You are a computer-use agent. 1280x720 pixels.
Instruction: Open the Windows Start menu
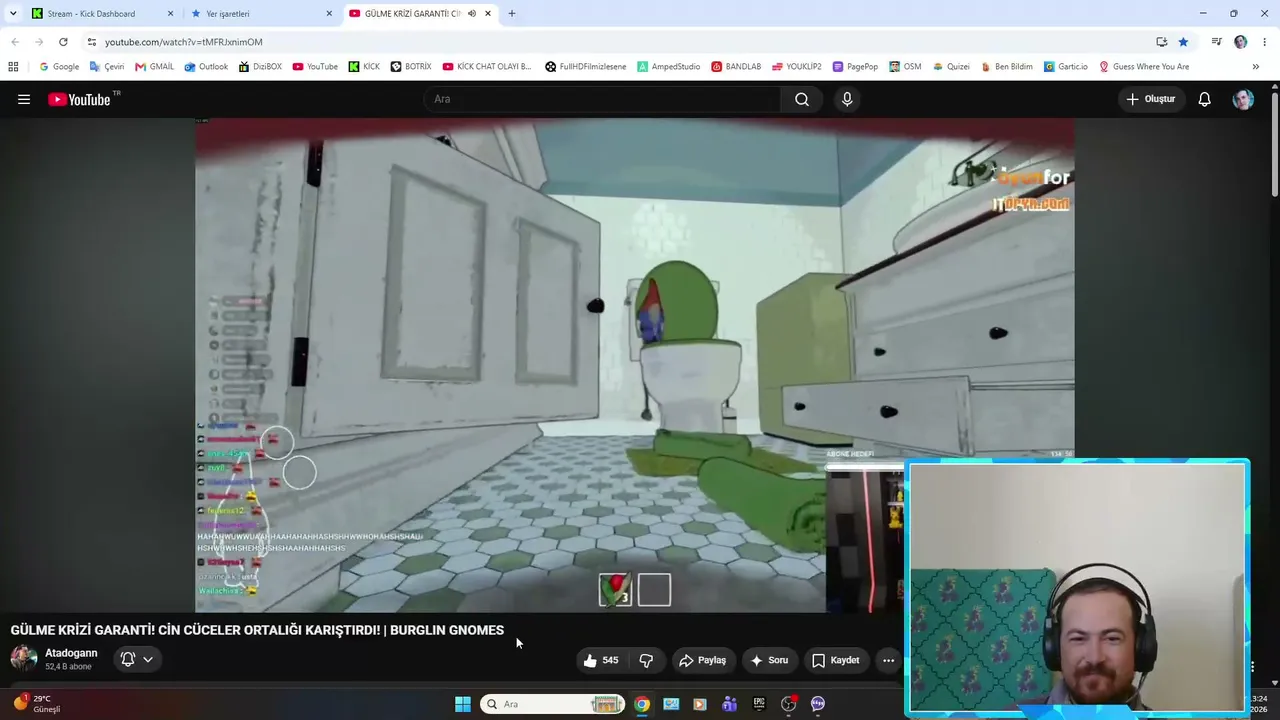pos(463,704)
